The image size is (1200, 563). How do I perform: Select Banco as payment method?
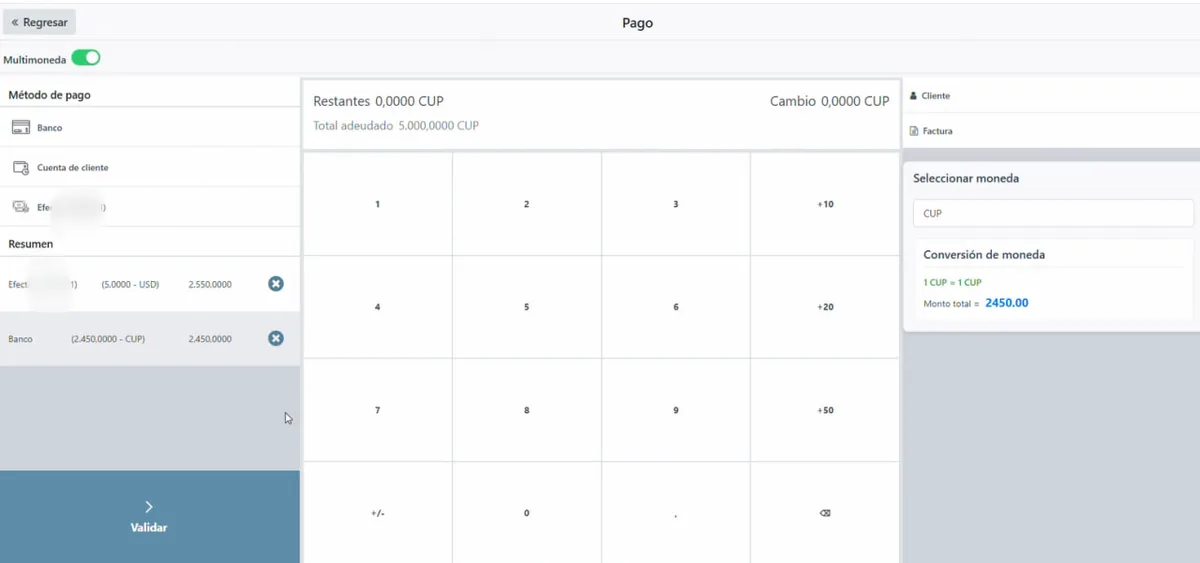pyautogui.click(x=150, y=128)
